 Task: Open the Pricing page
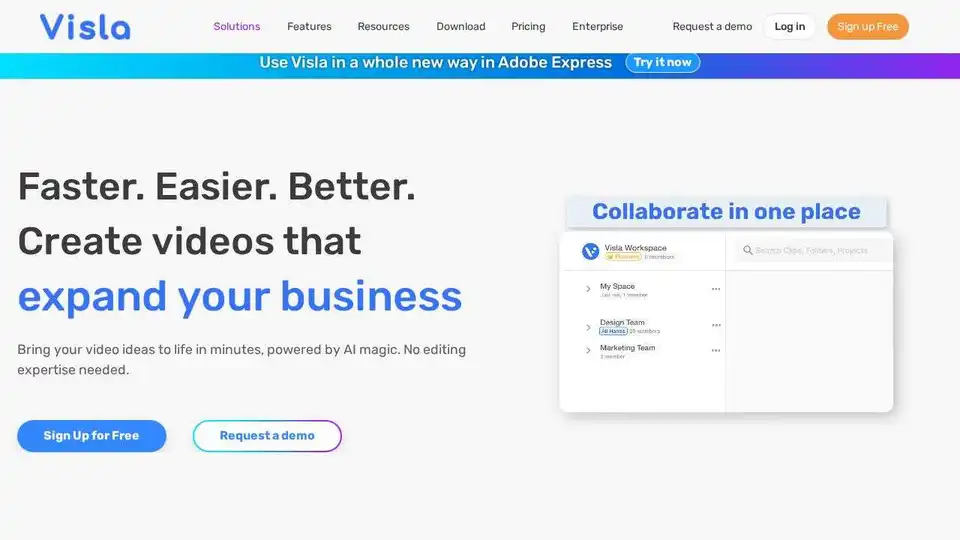click(x=528, y=26)
